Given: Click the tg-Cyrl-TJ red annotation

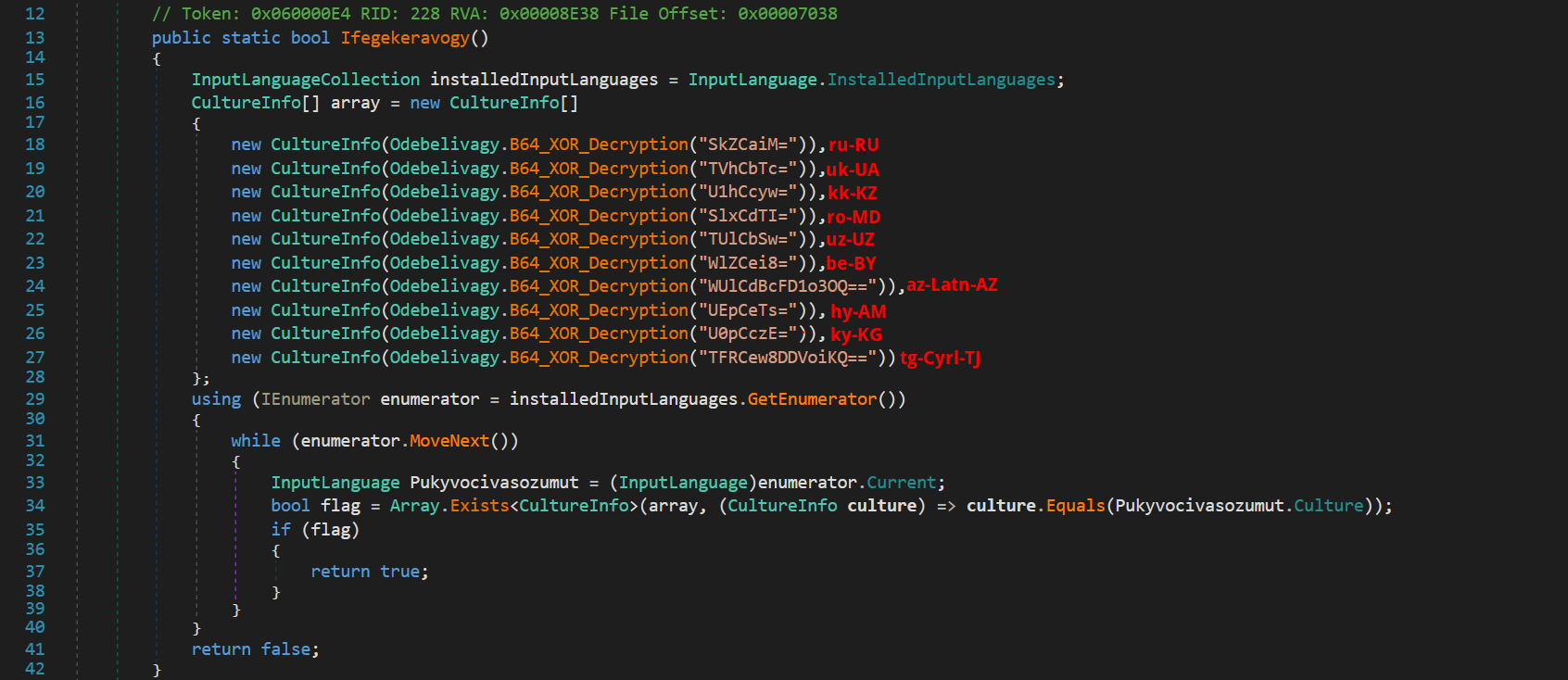Looking at the screenshot, I should click(940, 359).
